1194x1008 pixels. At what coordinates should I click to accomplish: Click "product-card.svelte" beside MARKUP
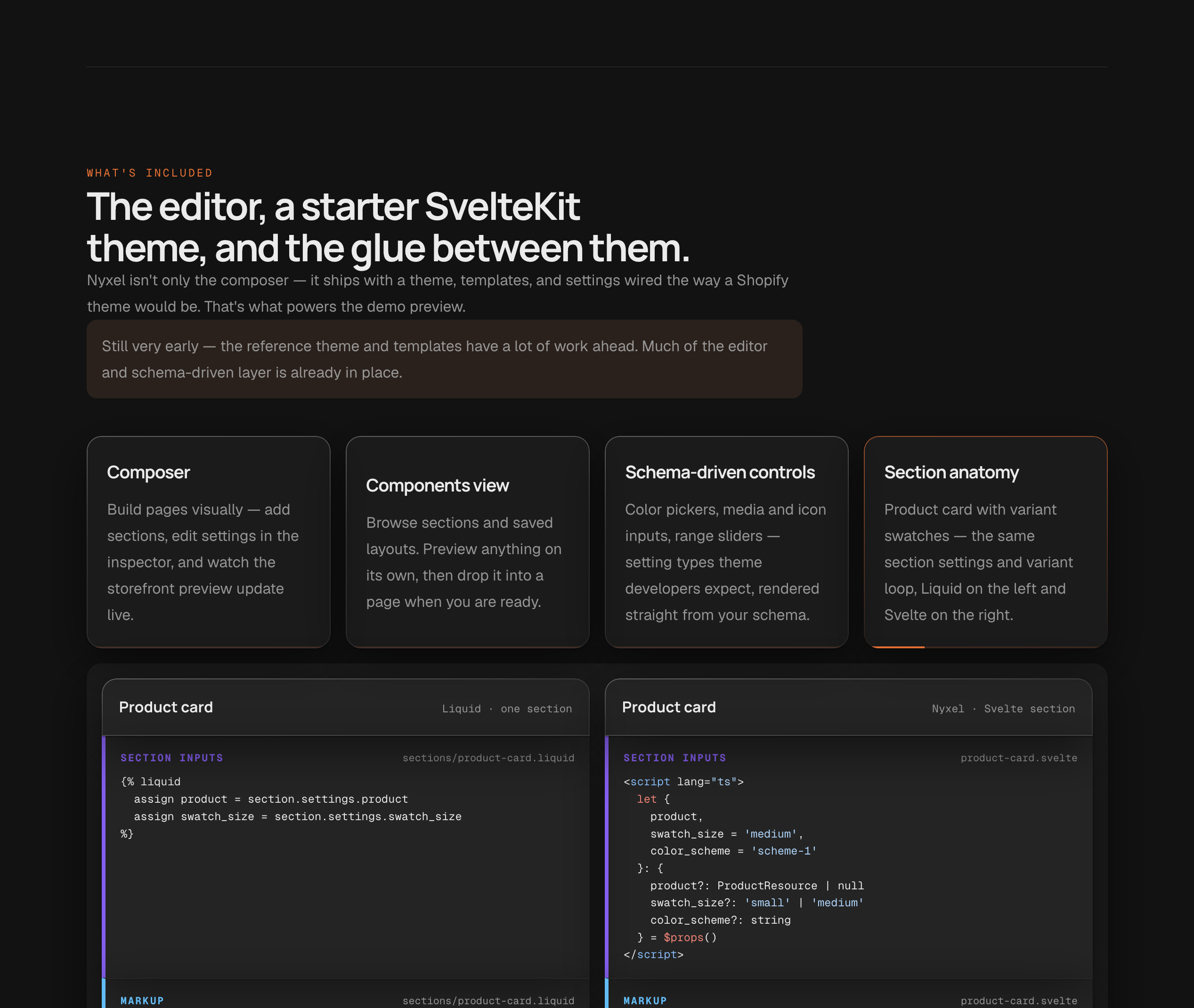(1018, 1000)
